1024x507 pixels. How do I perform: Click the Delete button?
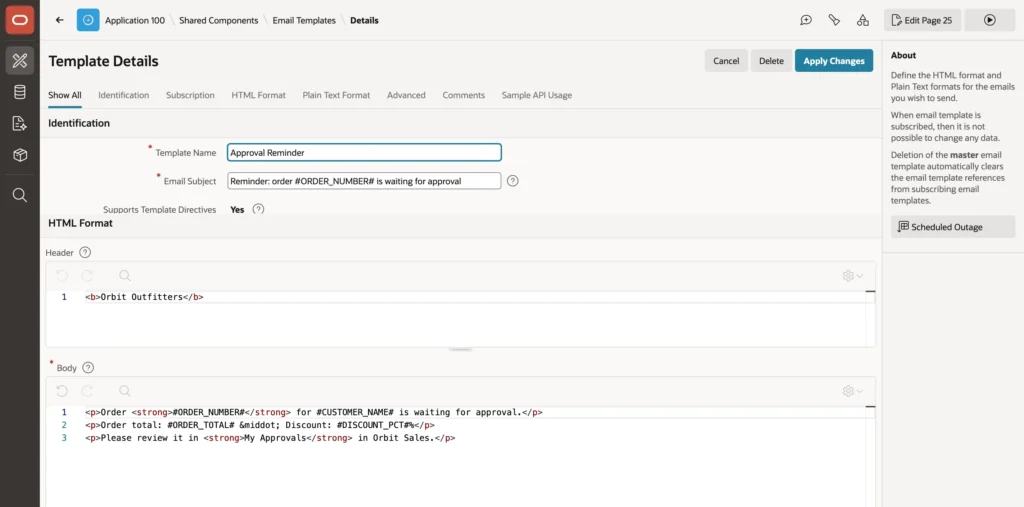point(771,61)
